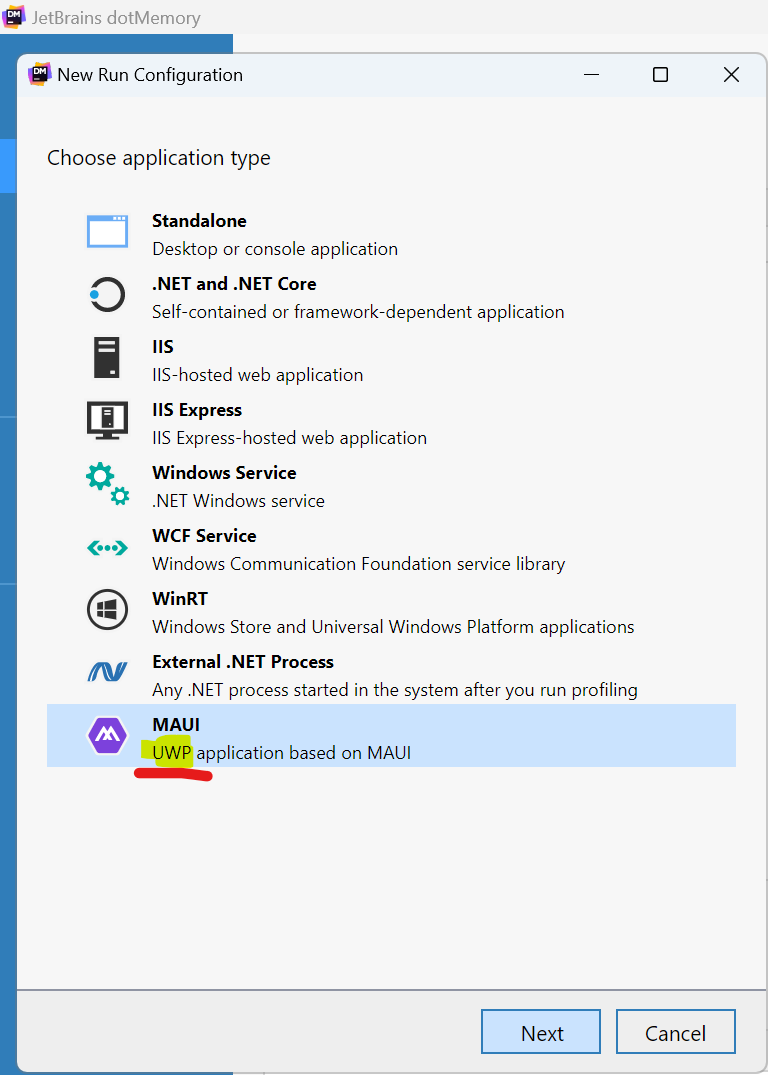Viewport: 768px width, 1075px height.
Task: Pick the WCF Service title
Action: coord(204,536)
